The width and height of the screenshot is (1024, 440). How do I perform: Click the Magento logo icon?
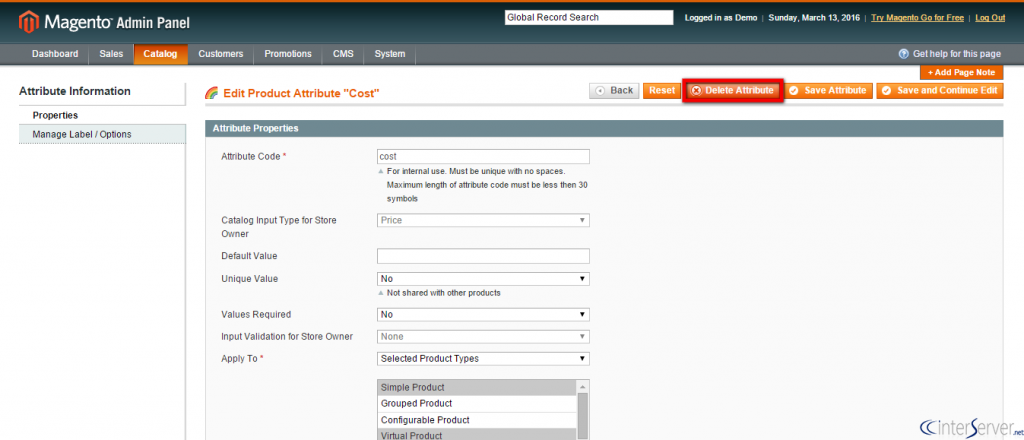29,23
